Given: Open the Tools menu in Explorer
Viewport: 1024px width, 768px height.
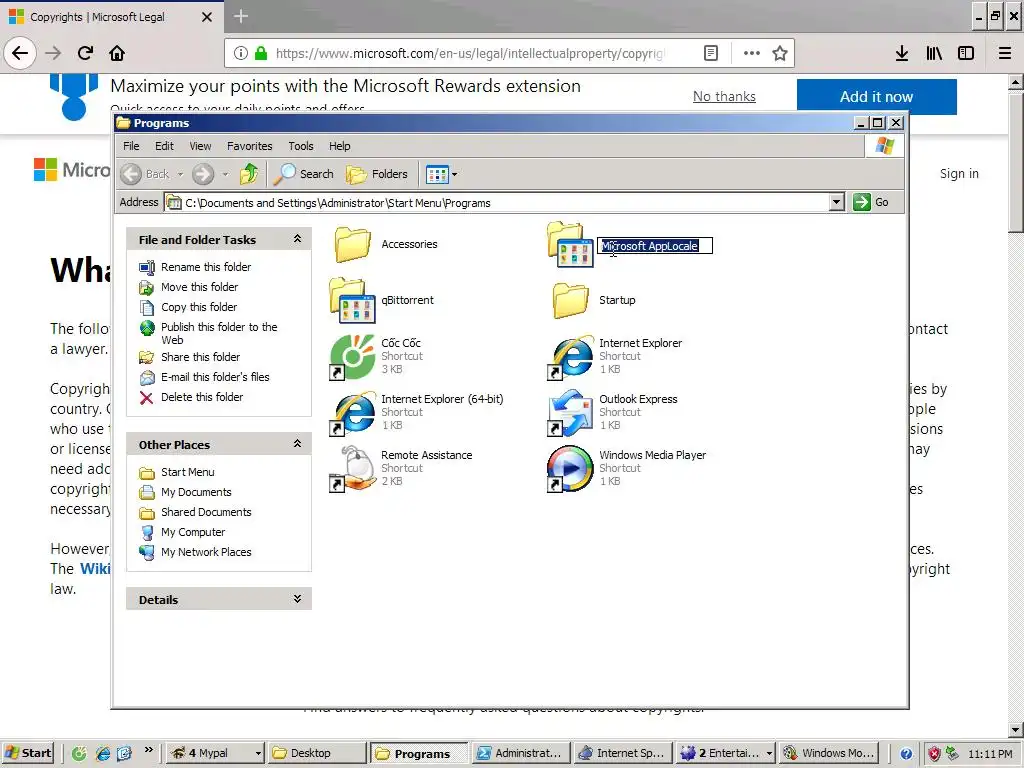Looking at the screenshot, I should [x=301, y=146].
